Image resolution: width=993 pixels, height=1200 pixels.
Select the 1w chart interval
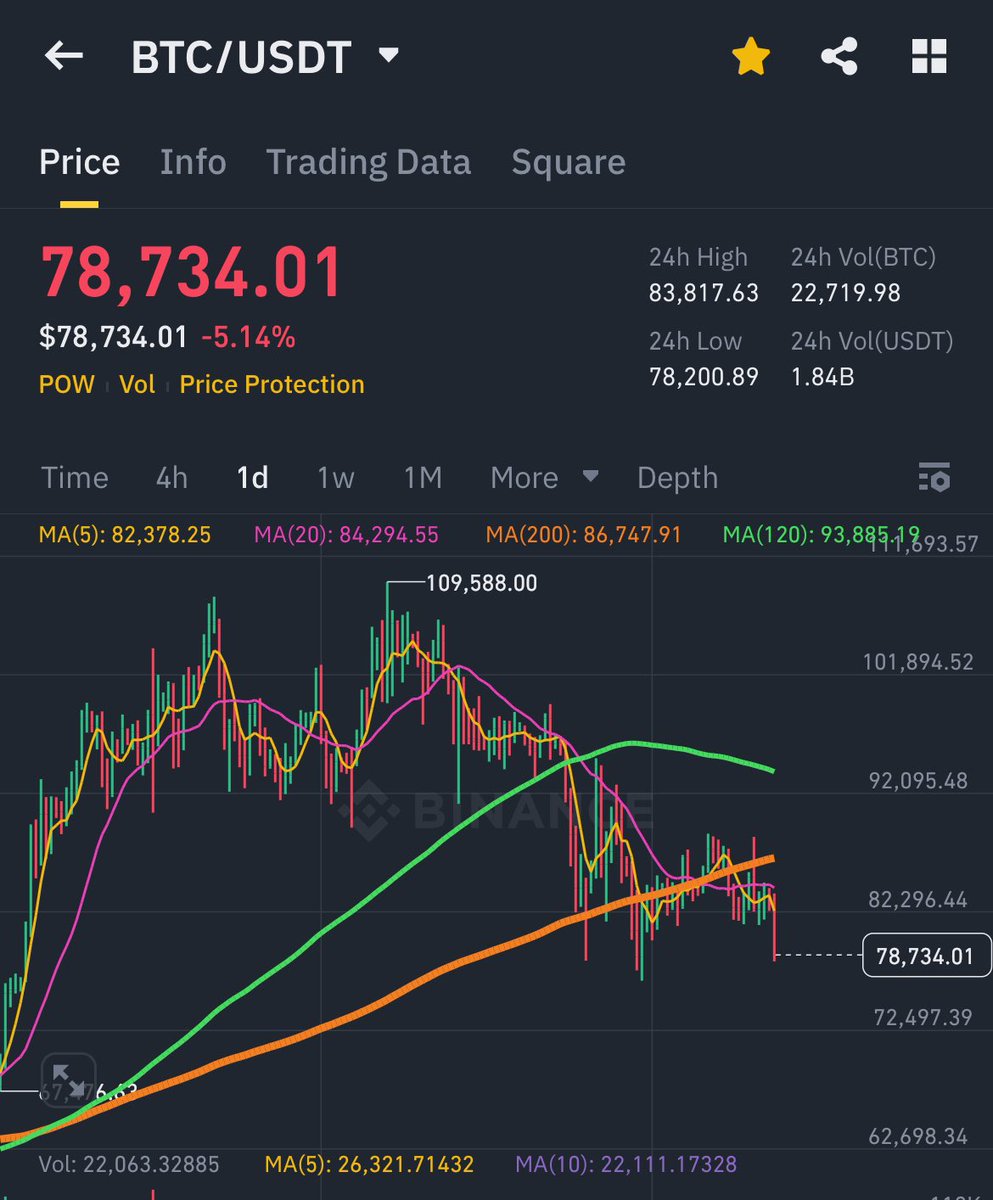336,478
